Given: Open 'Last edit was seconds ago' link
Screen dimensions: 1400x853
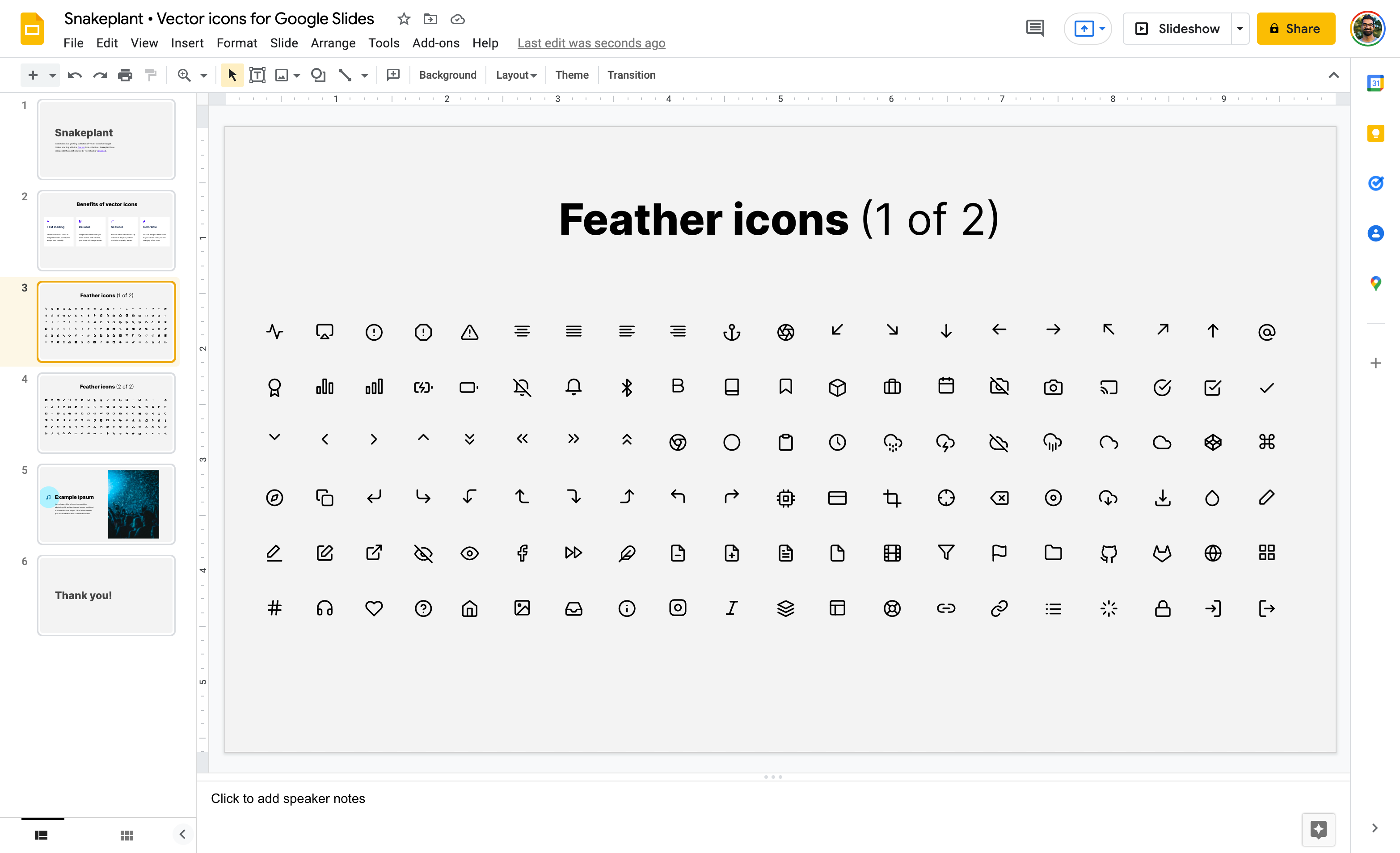Looking at the screenshot, I should click(x=591, y=43).
